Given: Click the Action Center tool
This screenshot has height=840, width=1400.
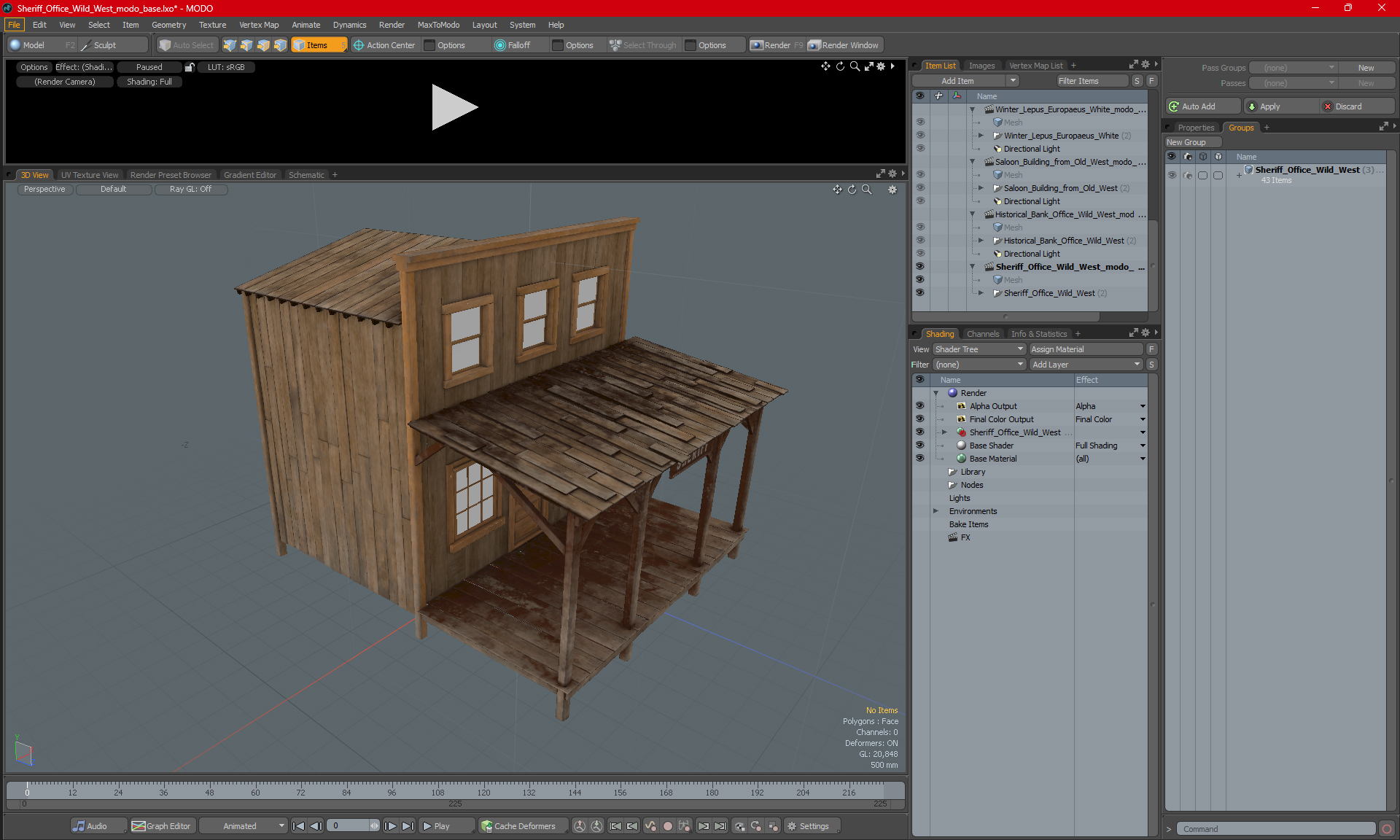Looking at the screenshot, I should pyautogui.click(x=384, y=45).
